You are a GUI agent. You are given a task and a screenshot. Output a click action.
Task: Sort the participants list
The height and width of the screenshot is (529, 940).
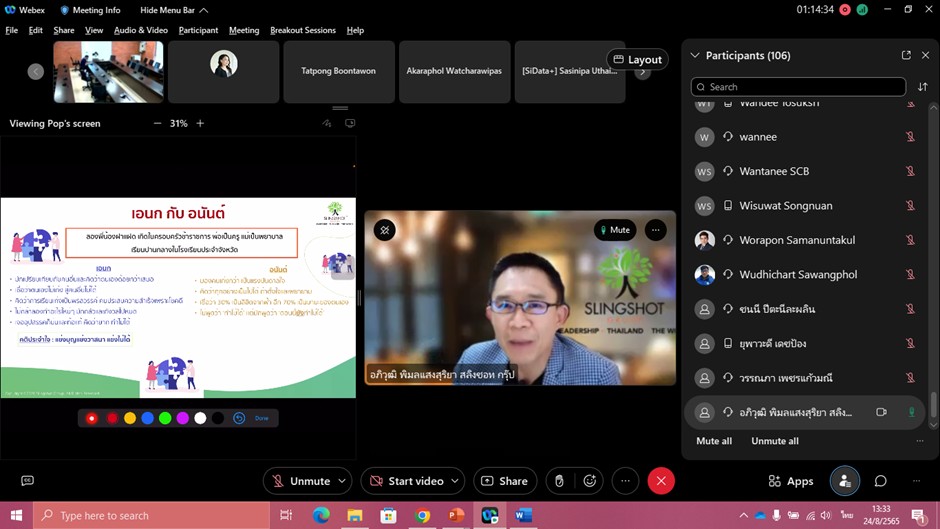[922, 87]
